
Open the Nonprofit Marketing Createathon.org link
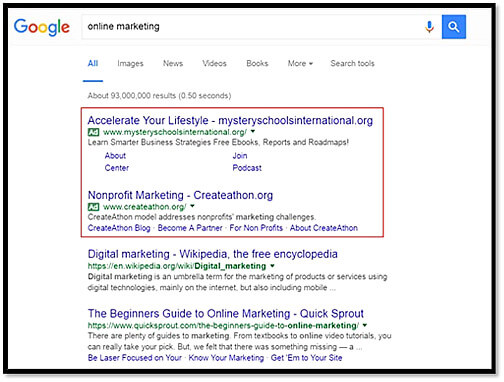point(180,195)
